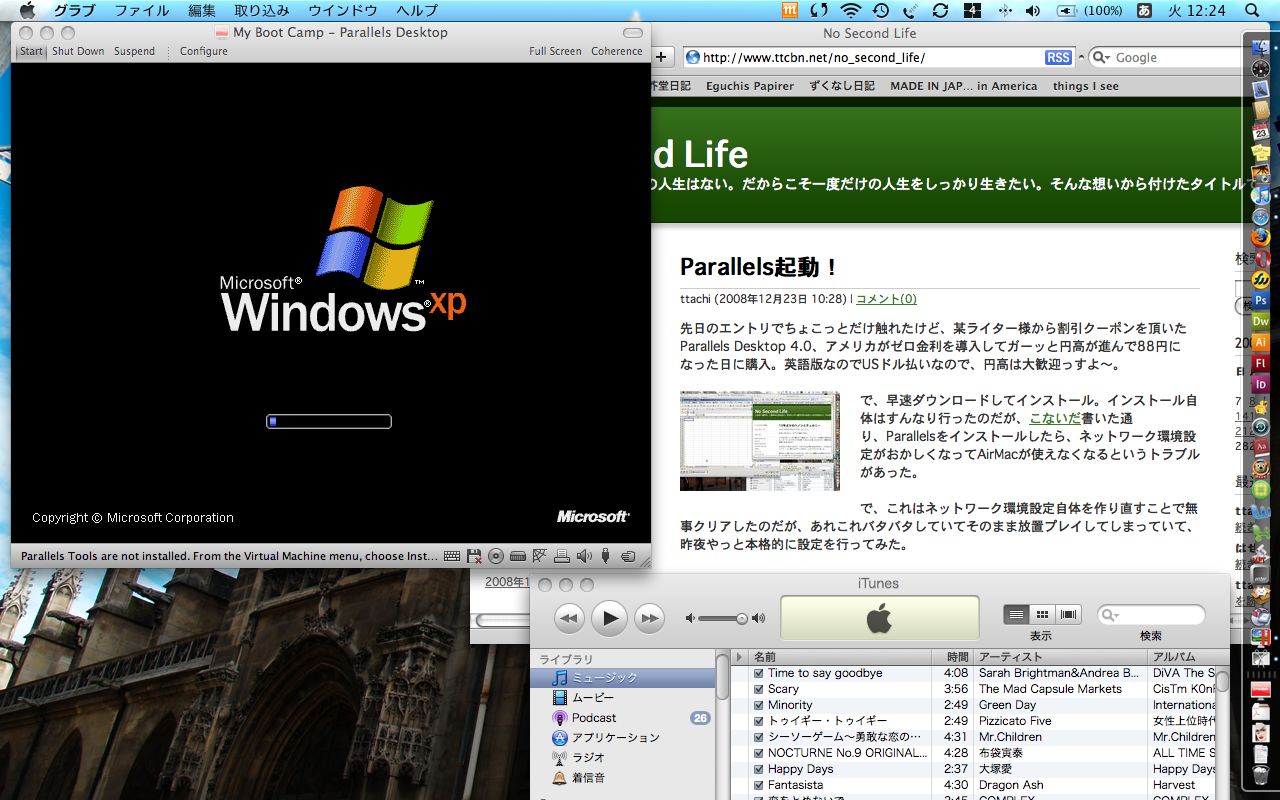The width and height of the screenshot is (1280, 800).
Task: Toggle checkbox for トゥイギー・トゥイギー
Action: pyautogui.click(x=758, y=721)
